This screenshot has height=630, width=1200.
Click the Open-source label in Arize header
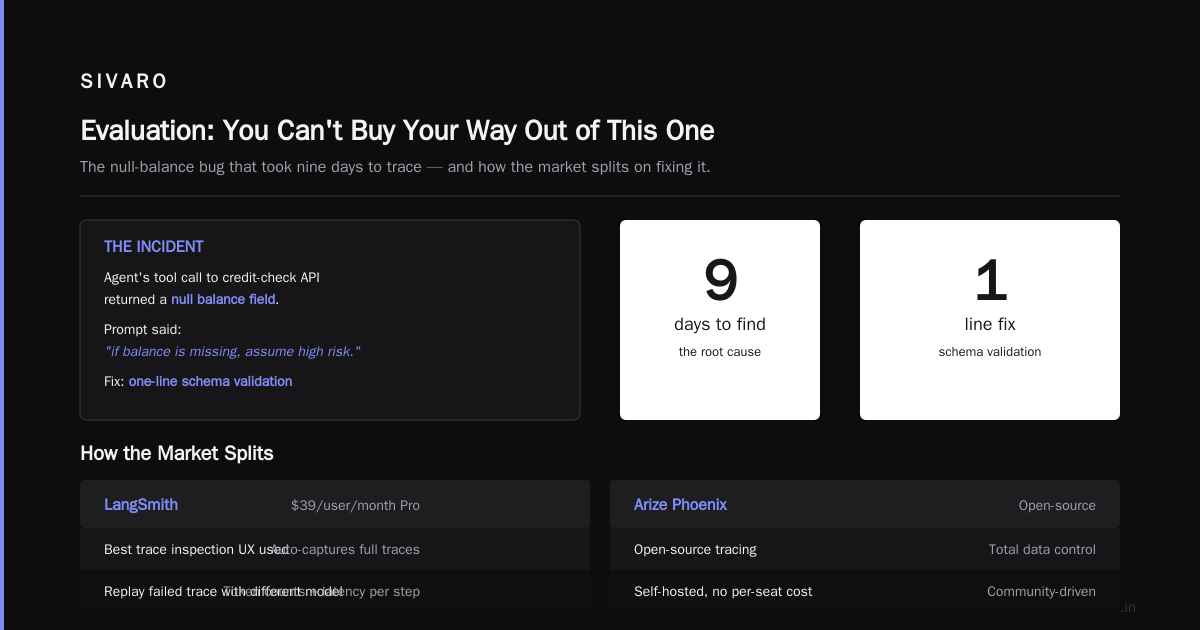(1057, 506)
